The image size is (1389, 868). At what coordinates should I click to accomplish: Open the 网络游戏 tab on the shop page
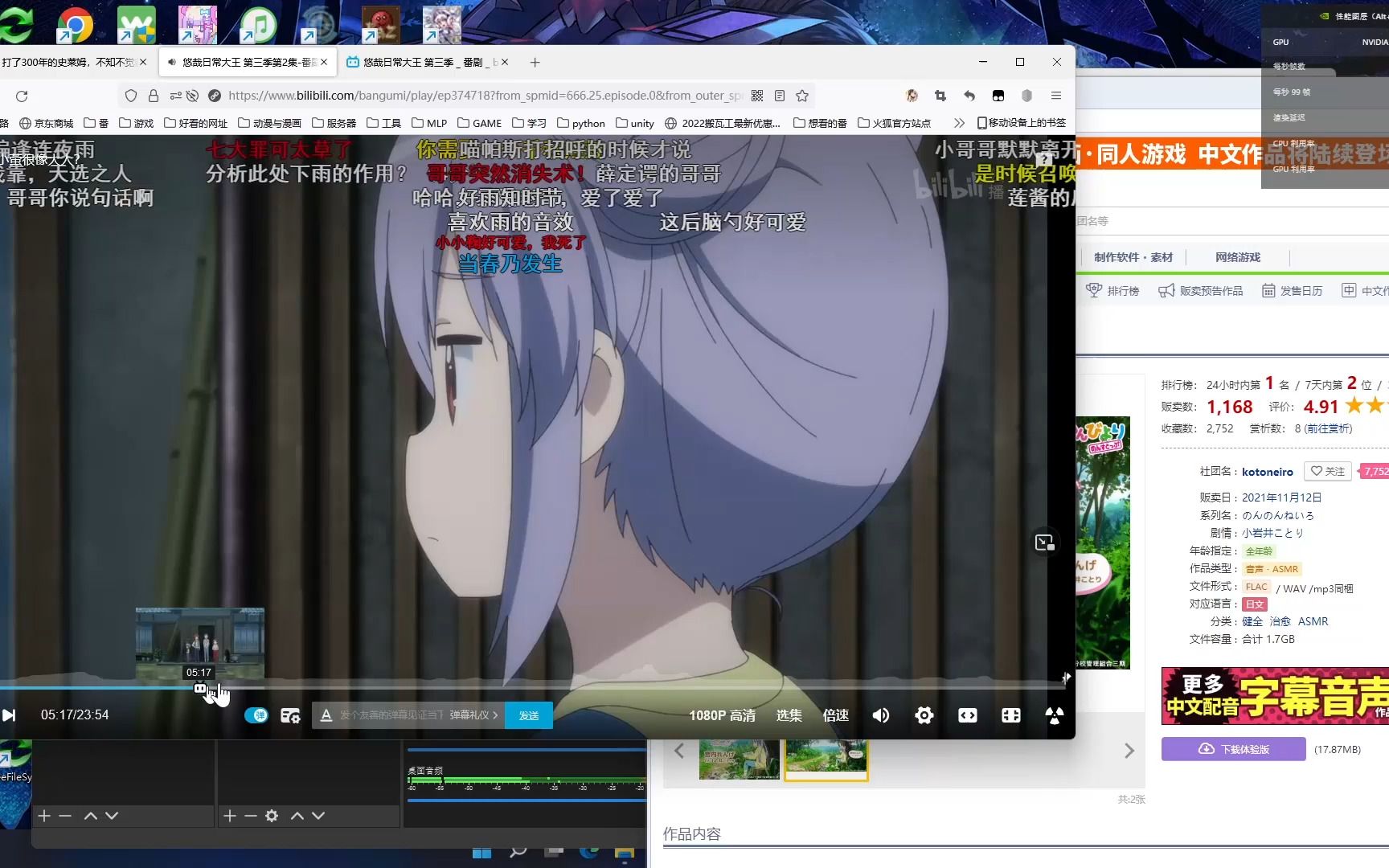click(x=1238, y=257)
